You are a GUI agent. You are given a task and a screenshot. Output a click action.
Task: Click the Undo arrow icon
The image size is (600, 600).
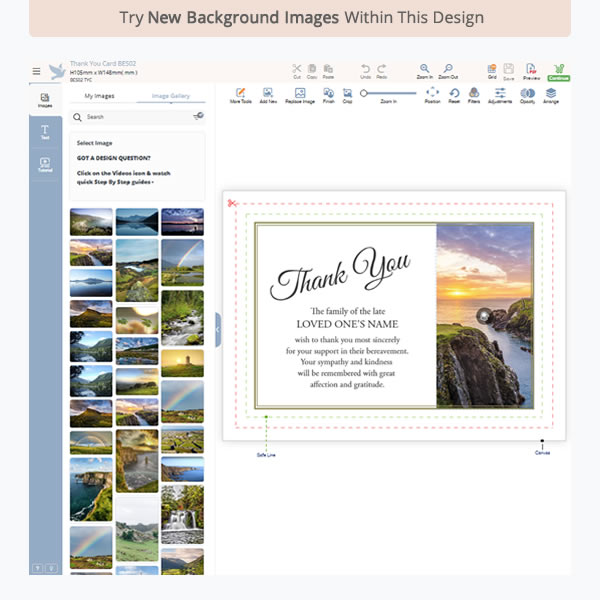[365, 69]
